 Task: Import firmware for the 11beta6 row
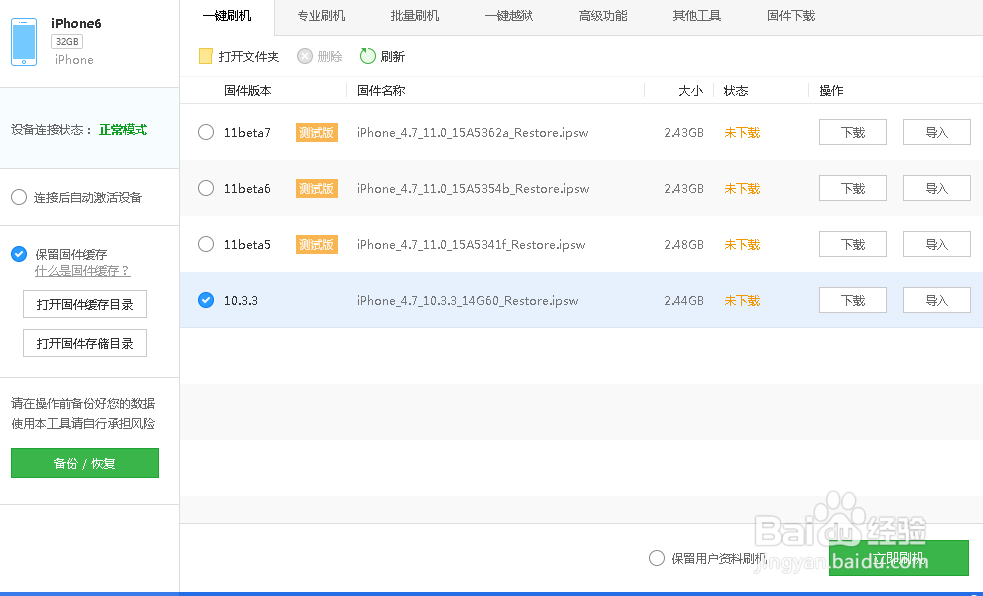[937, 188]
